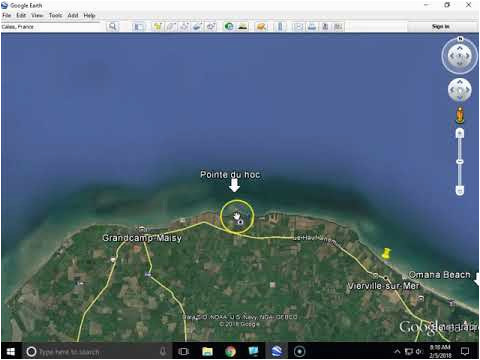The height and width of the screenshot is (360, 480).
Task: Select the Add Polygon tool
Action: [170, 27]
